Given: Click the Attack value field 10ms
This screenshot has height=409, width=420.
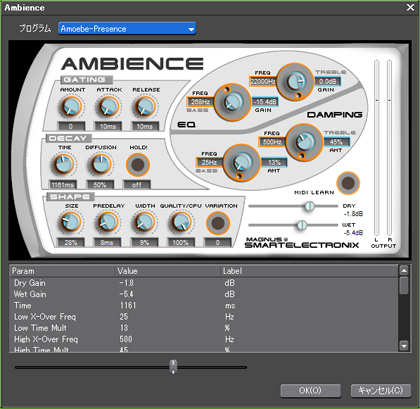Looking at the screenshot, I should 108,126.
